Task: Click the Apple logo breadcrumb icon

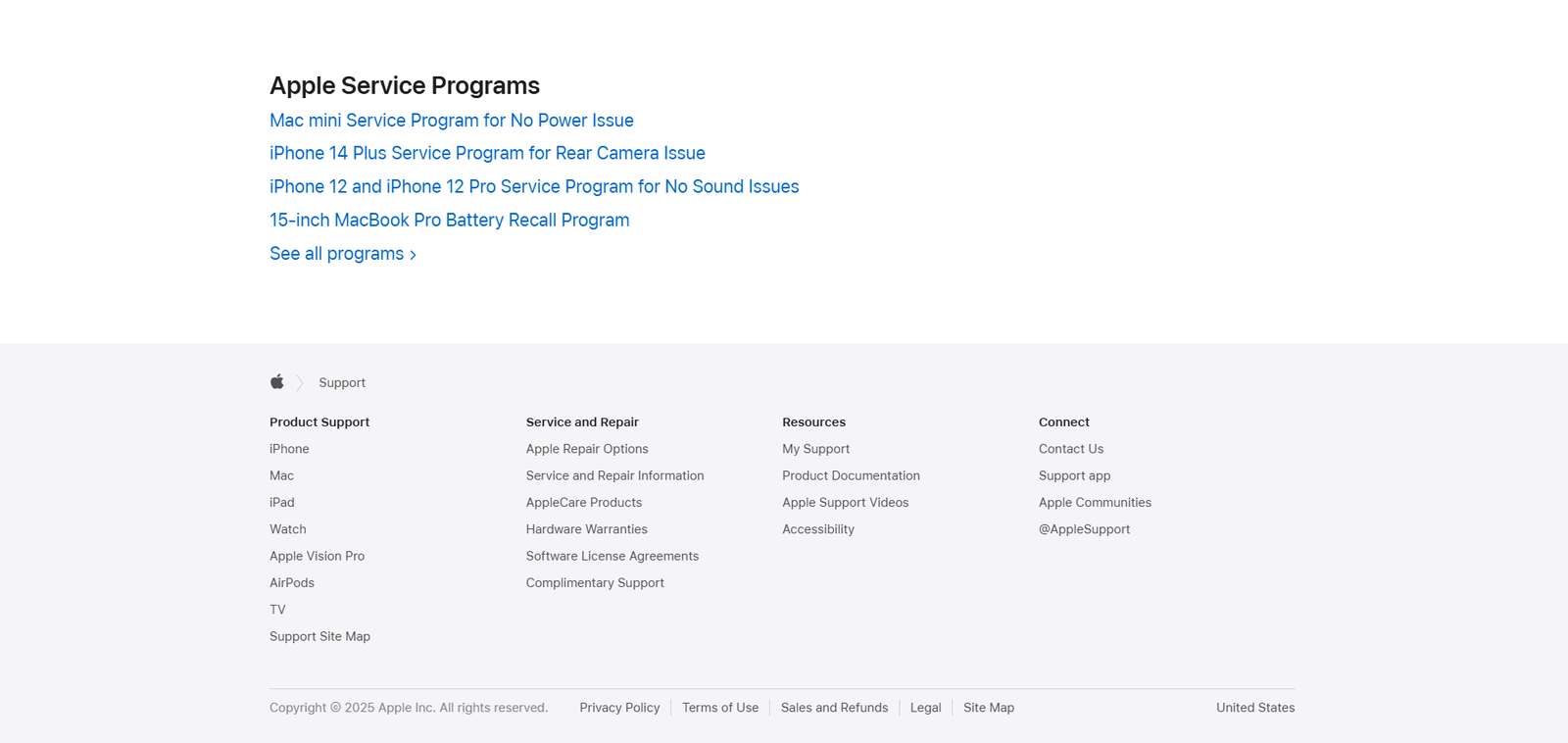Action: [x=277, y=382]
